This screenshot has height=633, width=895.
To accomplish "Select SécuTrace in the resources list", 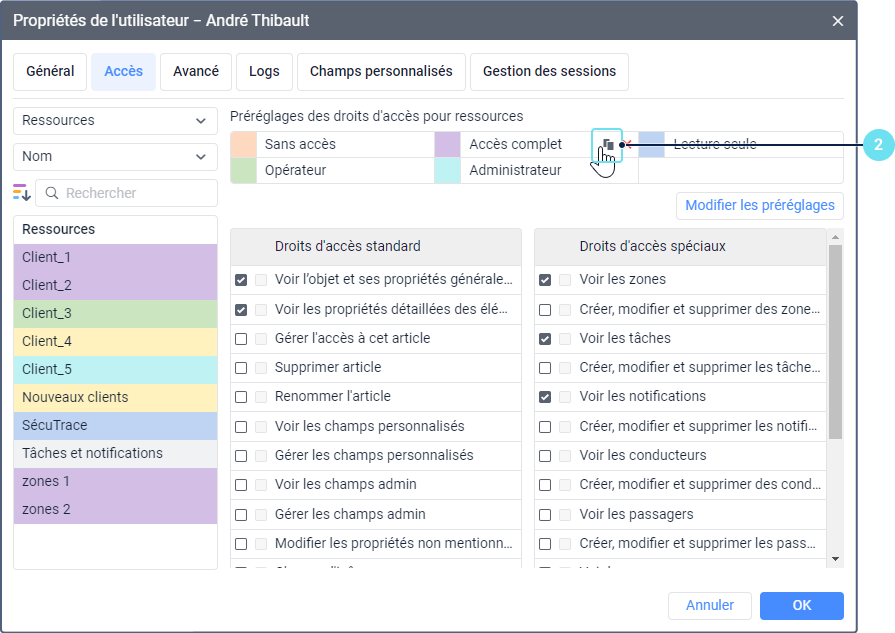I will click(115, 425).
